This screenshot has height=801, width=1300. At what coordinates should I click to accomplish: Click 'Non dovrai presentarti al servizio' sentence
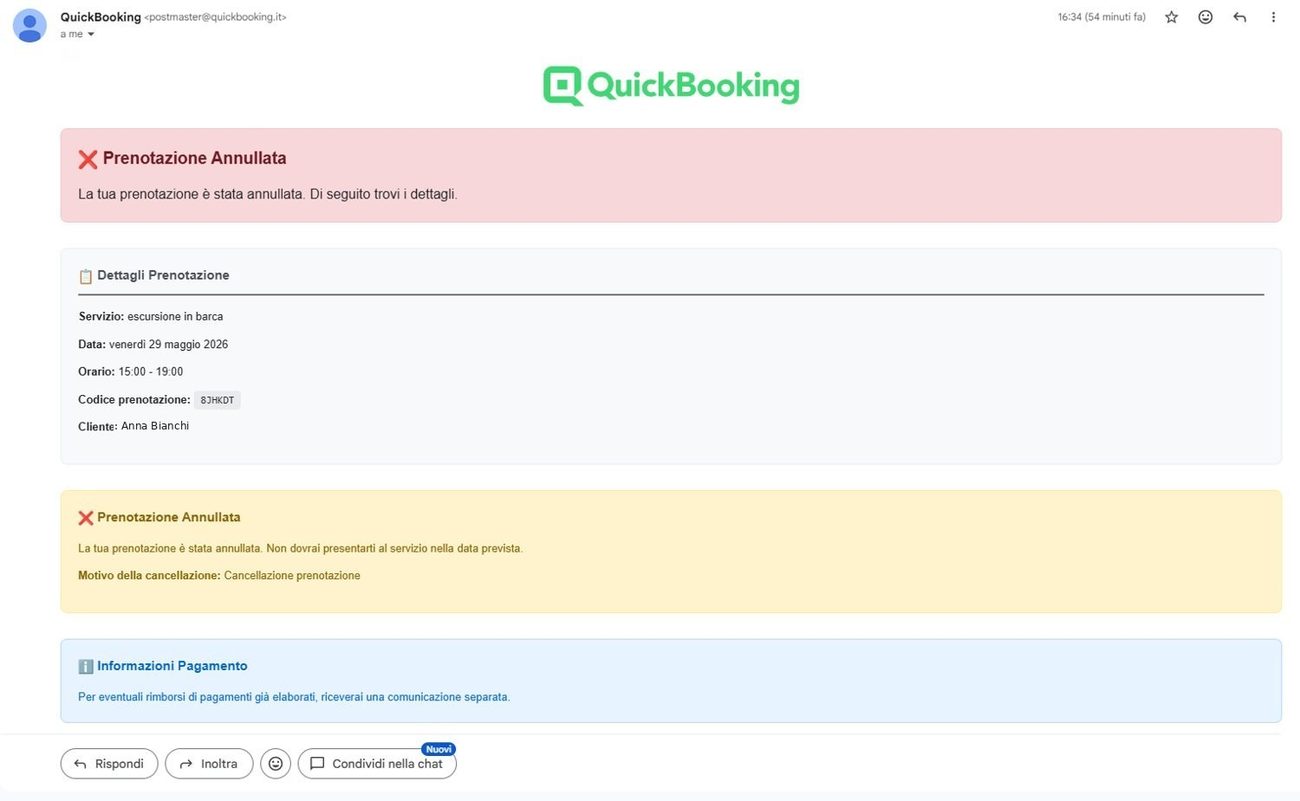tap(395, 548)
